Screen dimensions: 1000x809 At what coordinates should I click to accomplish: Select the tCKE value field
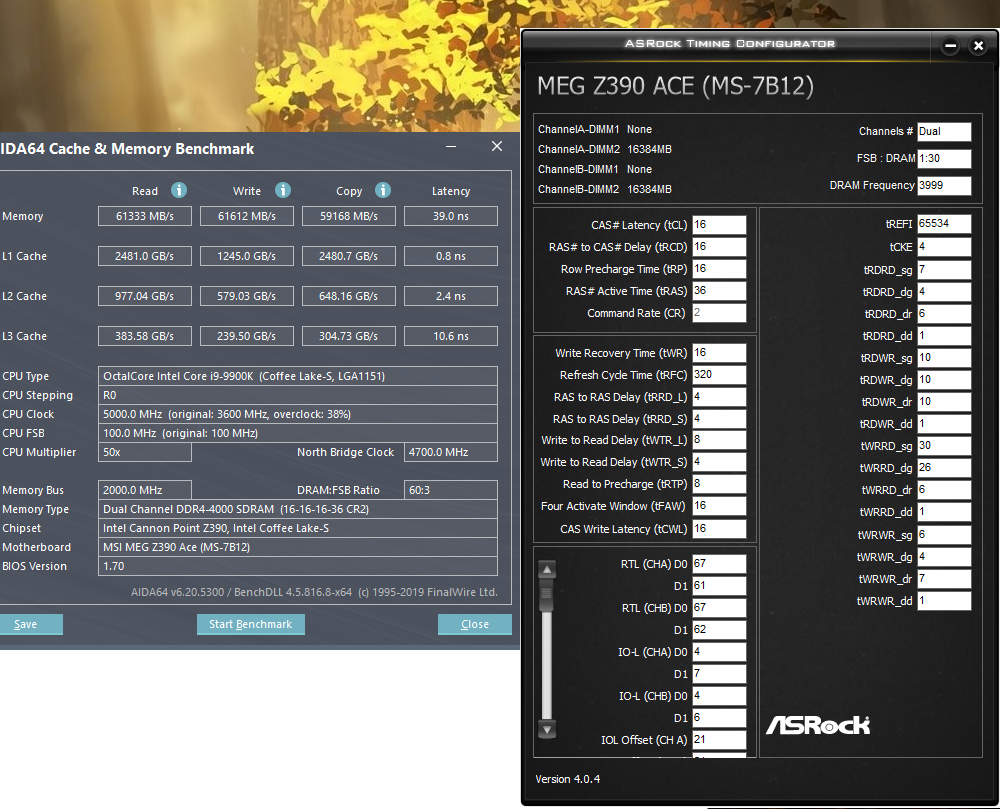pyautogui.click(x=944, y=247)
